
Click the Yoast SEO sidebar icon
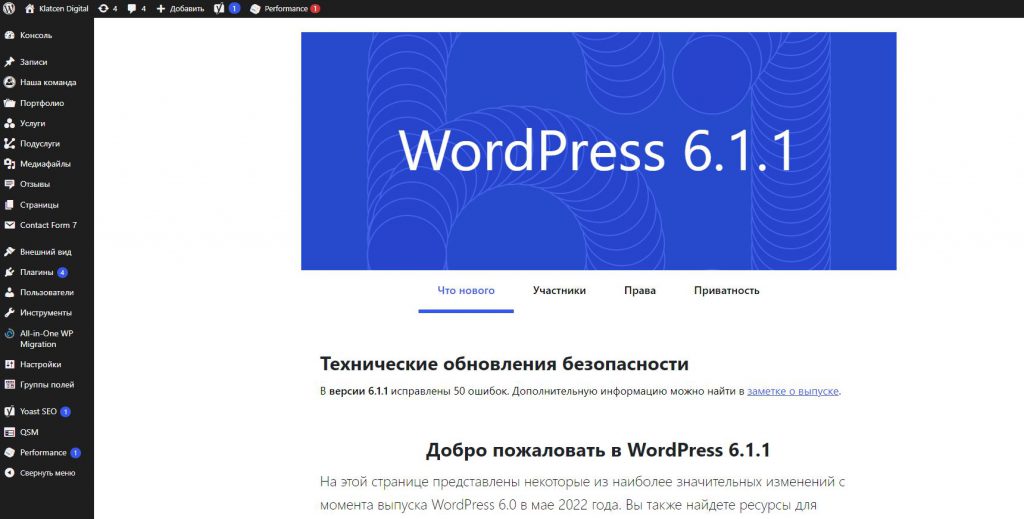click(x=9, y=412)
